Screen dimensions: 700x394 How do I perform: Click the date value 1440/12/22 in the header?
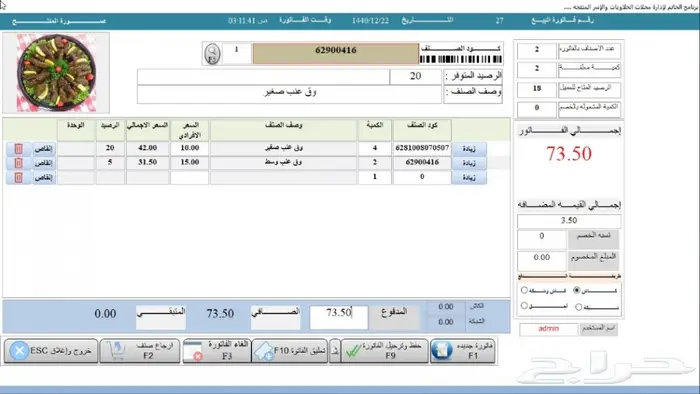tap(370, 21)
